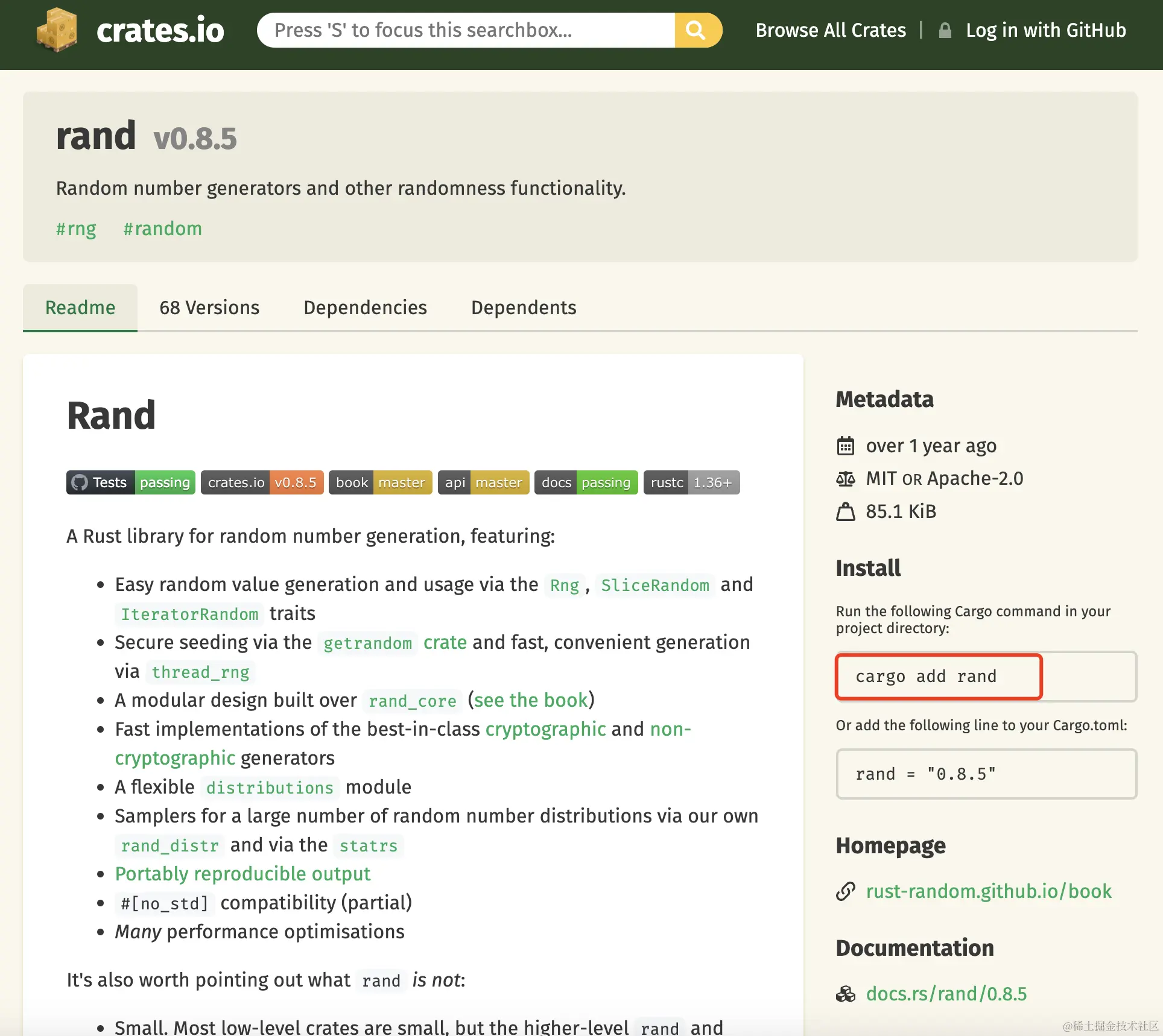The width and height of the screenshot is (1163, 1036).
Task: Click the package size weight icon
Action: (846, 512)
